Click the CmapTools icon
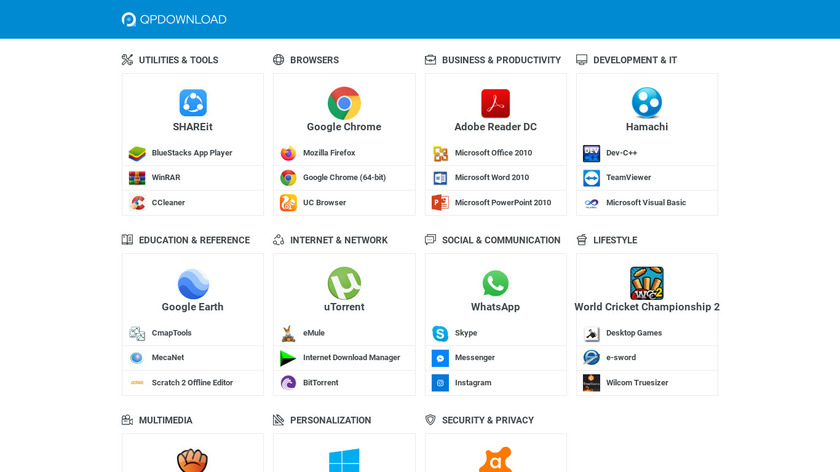The width and height of the screenshot is (840, 472). (x=137, y=333)
